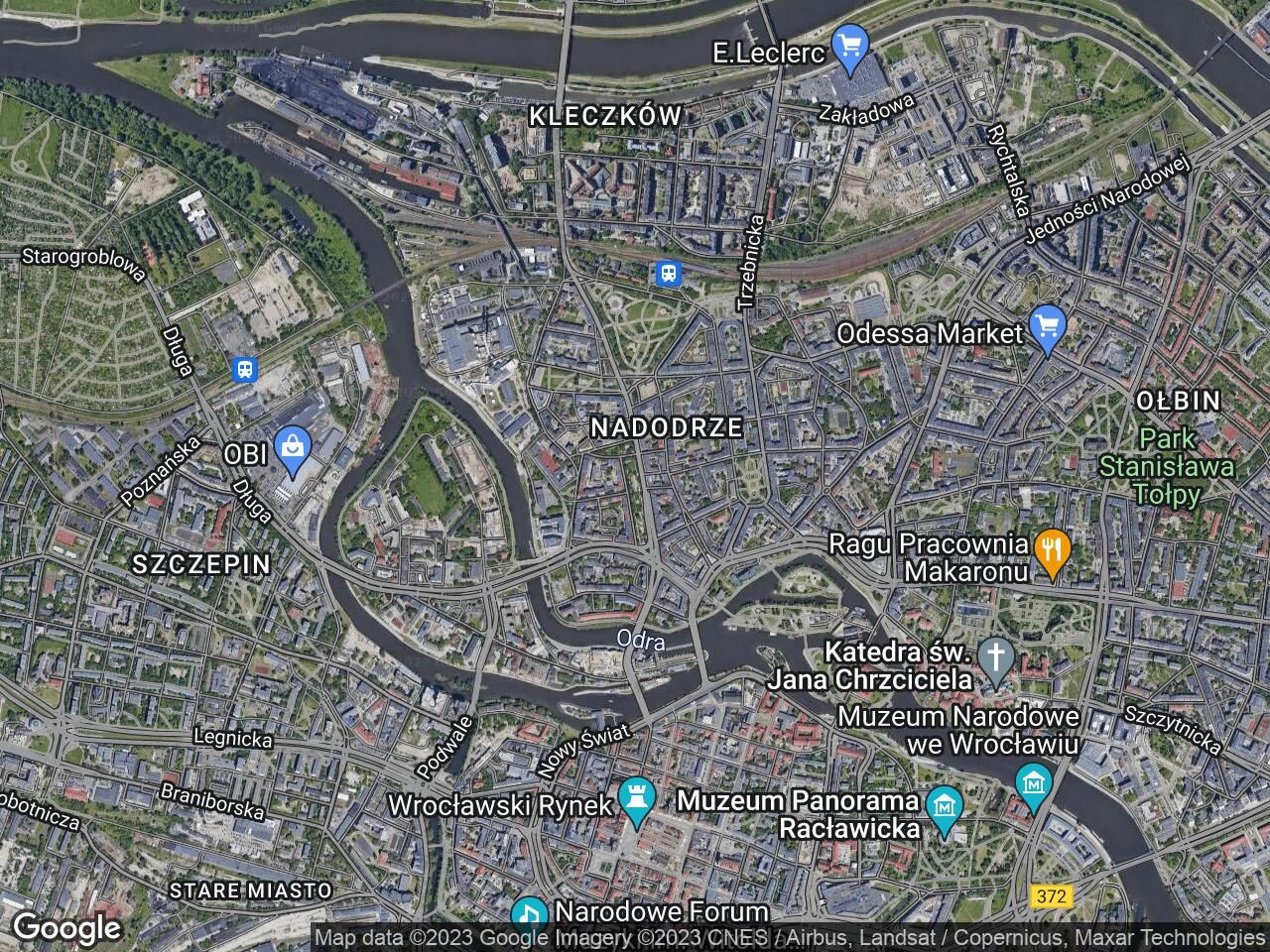Click the Google logo

pos(66,928)
